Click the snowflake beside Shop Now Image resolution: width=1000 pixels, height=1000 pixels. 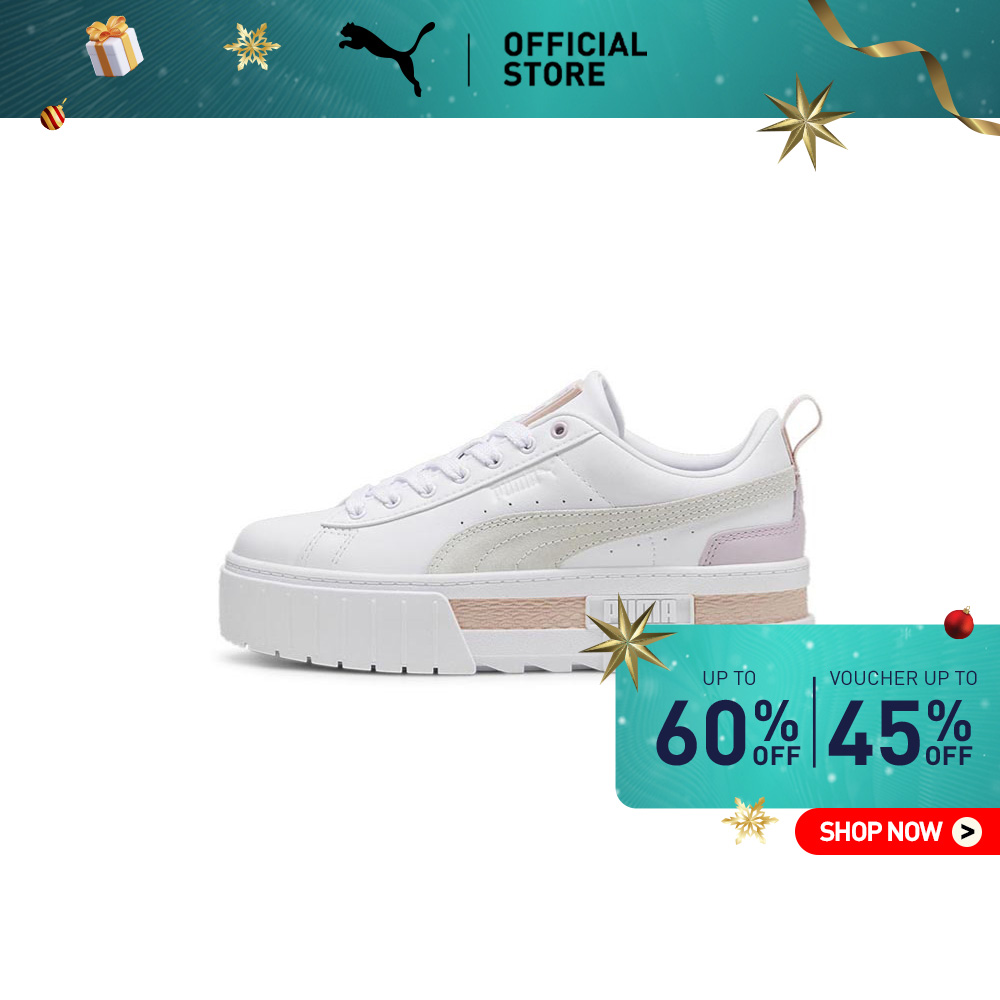(749, 820)
